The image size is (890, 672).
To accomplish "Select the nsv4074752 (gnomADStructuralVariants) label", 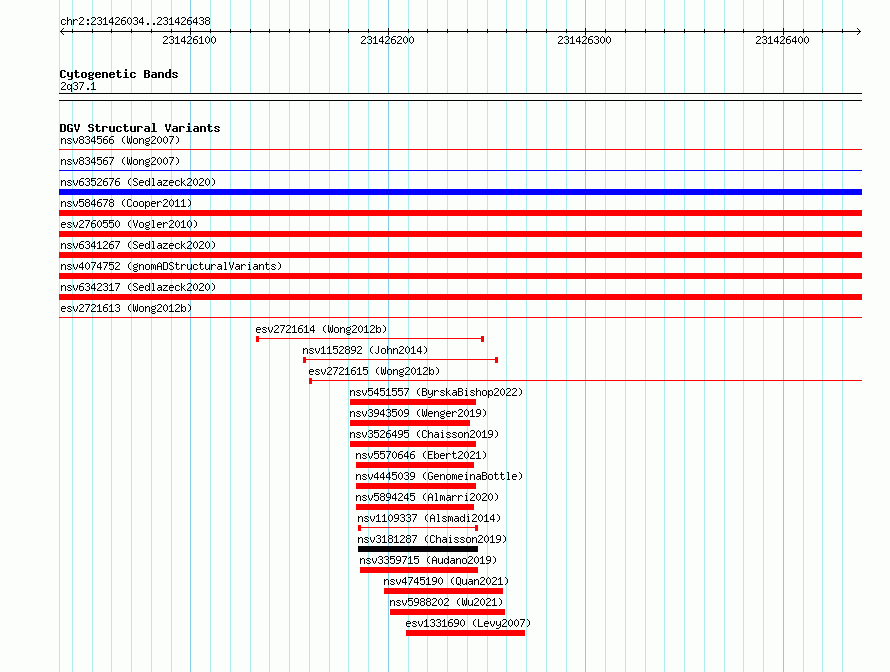I will [x=171, y=266].
